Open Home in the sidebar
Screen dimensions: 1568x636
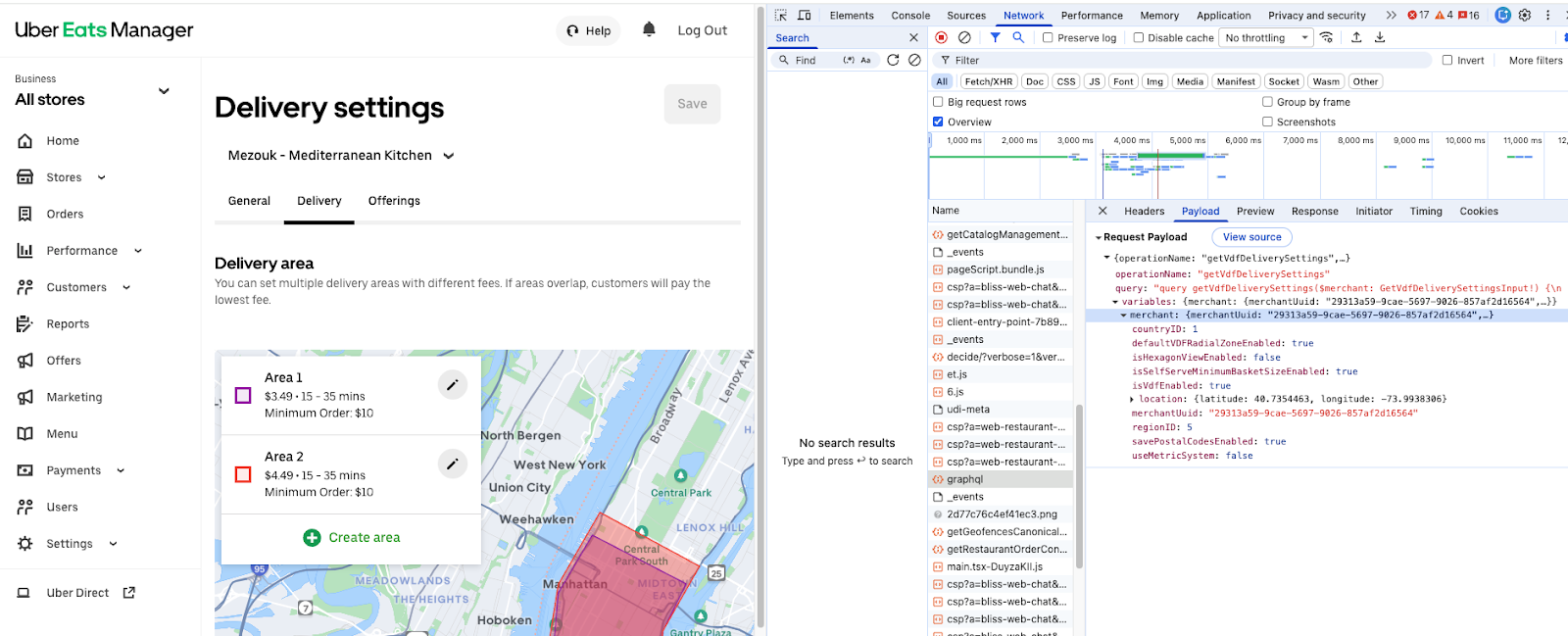coord(63,141)
